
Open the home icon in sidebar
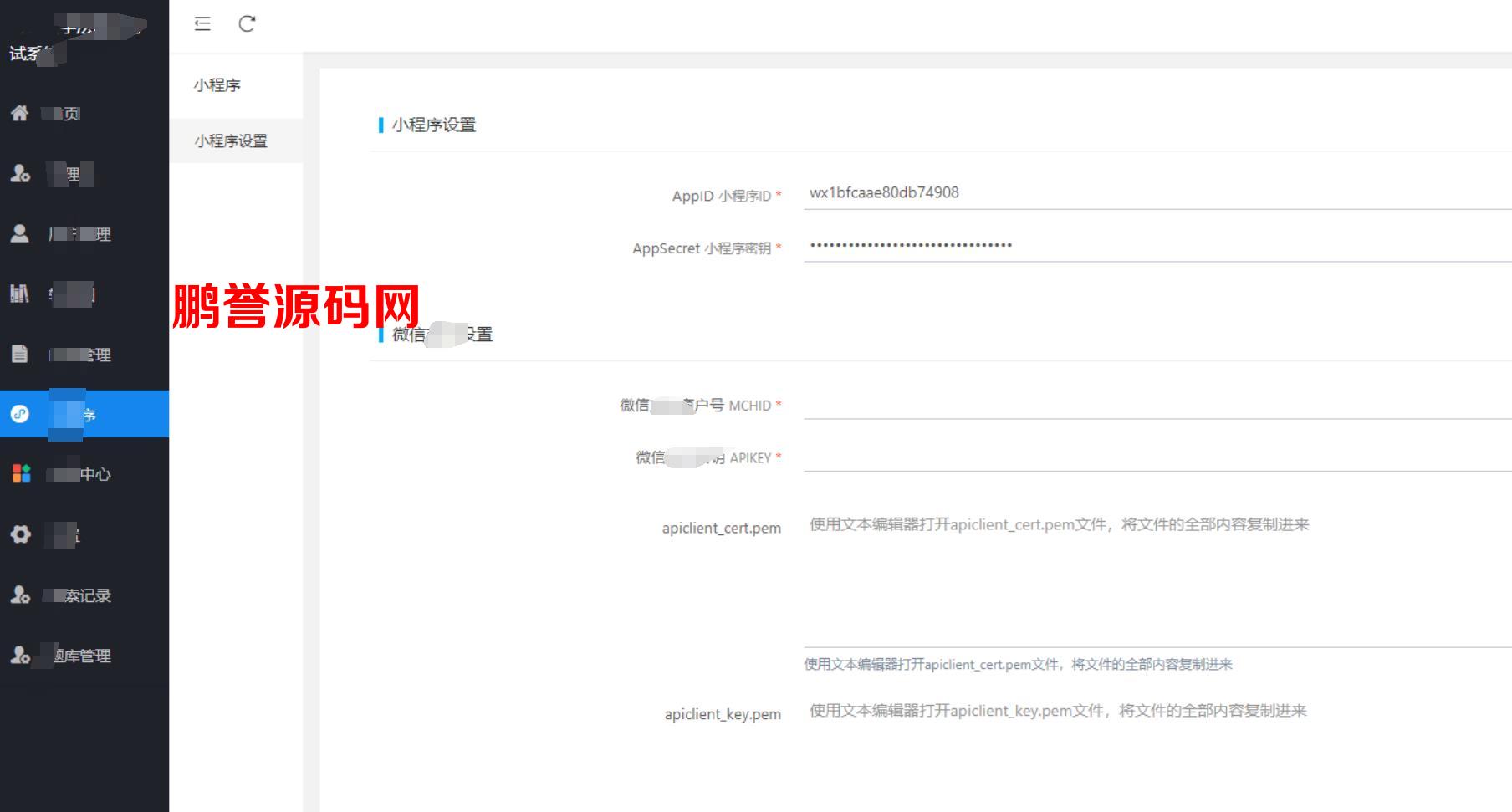[20, 113]
